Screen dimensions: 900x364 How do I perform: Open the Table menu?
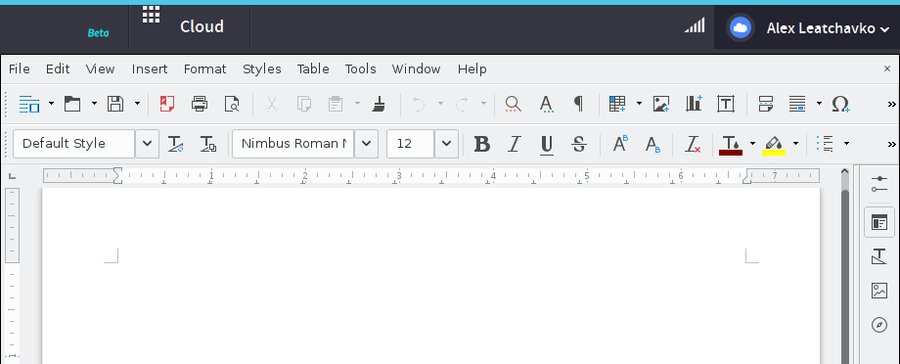(x=313, y=69)
